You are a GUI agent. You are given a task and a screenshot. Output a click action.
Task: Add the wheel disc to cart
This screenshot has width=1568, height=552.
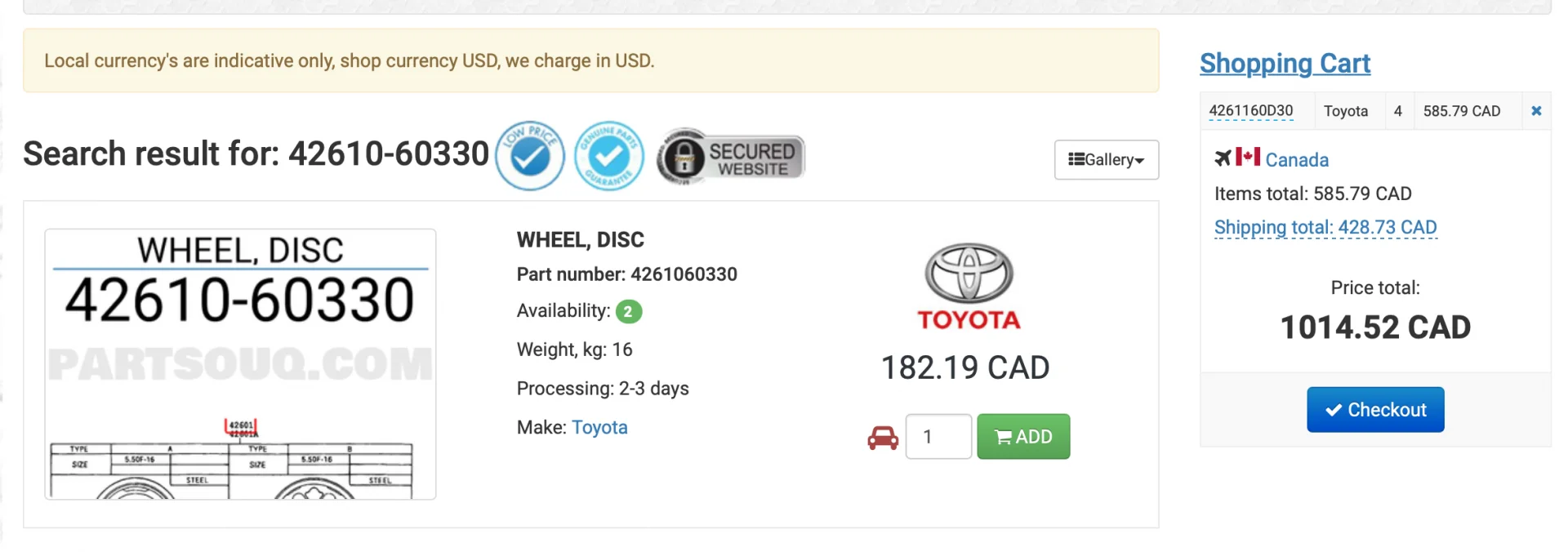pyautogui.click(x=1023, y=437)
